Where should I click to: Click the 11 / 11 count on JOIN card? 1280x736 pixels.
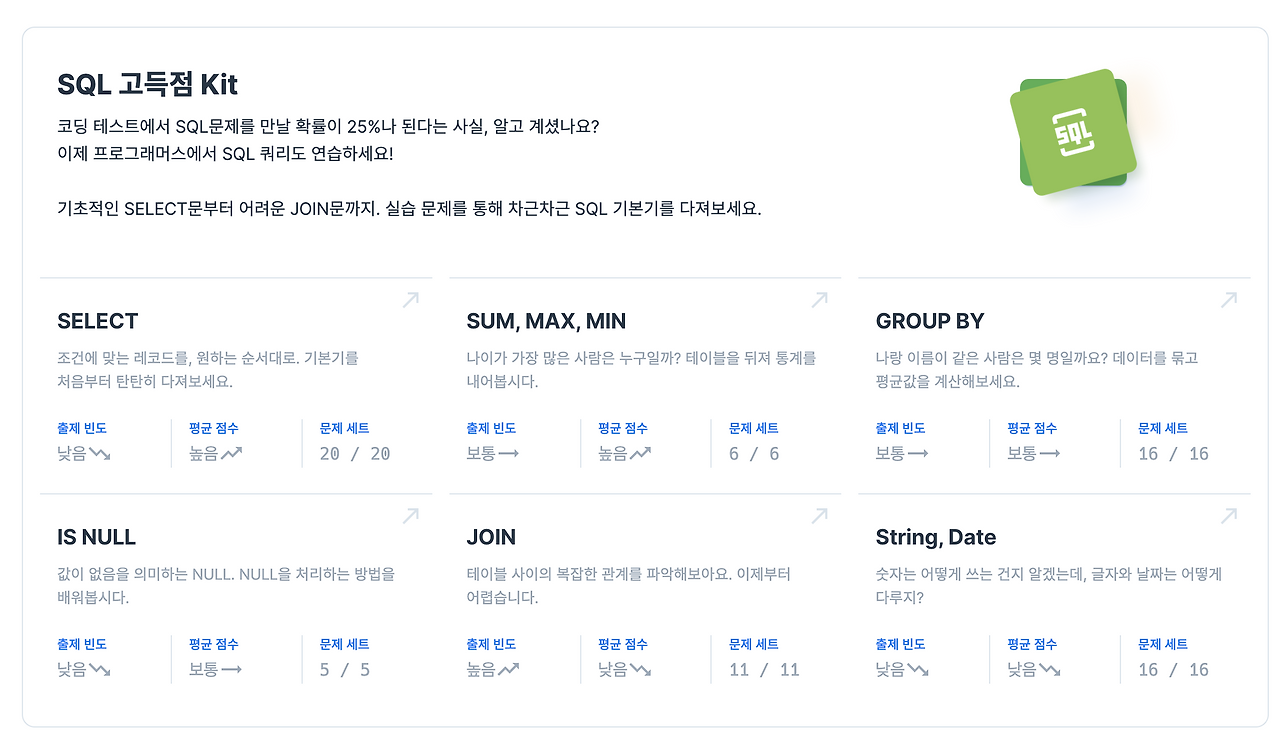(x=764, y=670)
